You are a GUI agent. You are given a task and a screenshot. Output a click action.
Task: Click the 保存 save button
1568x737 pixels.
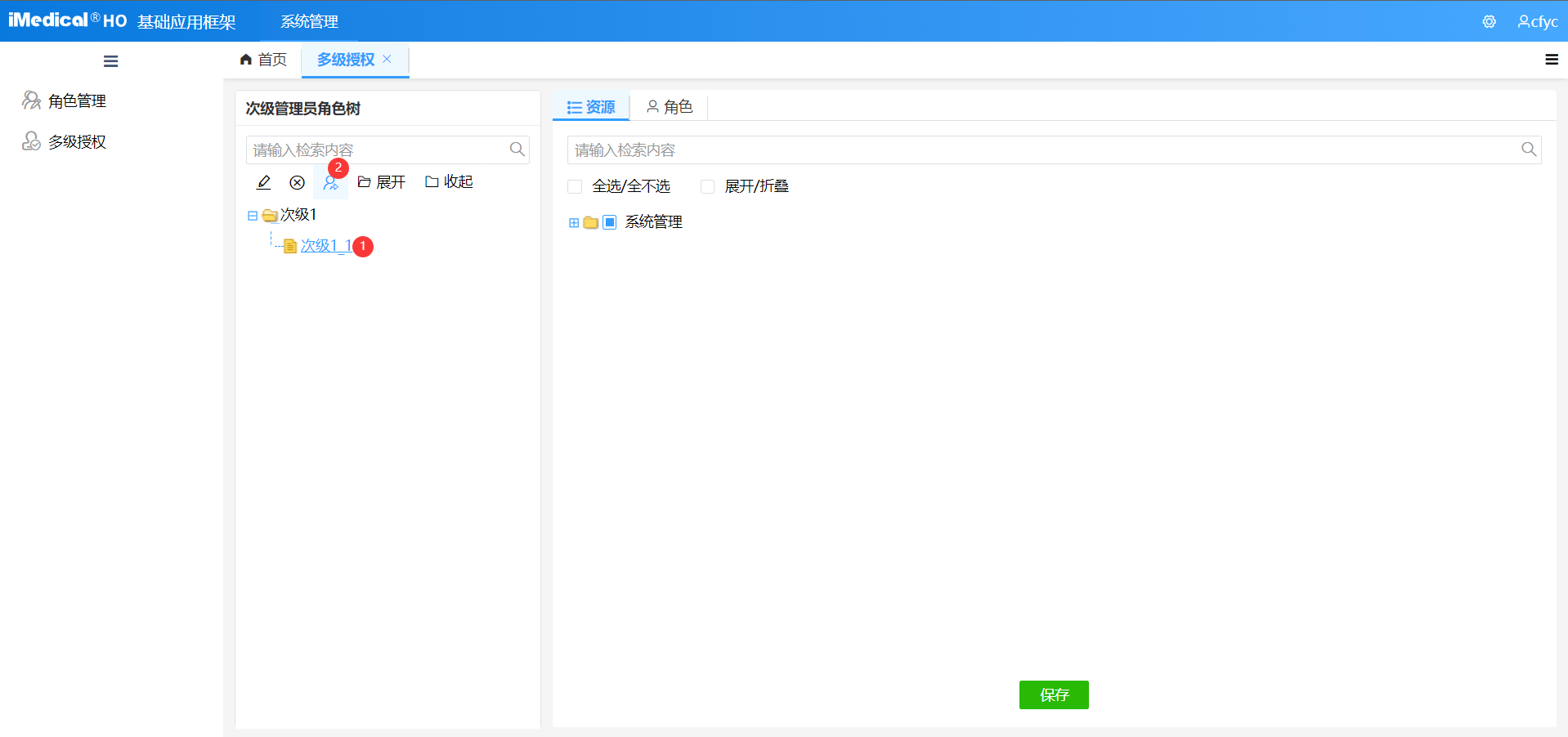pos(1053,695)
